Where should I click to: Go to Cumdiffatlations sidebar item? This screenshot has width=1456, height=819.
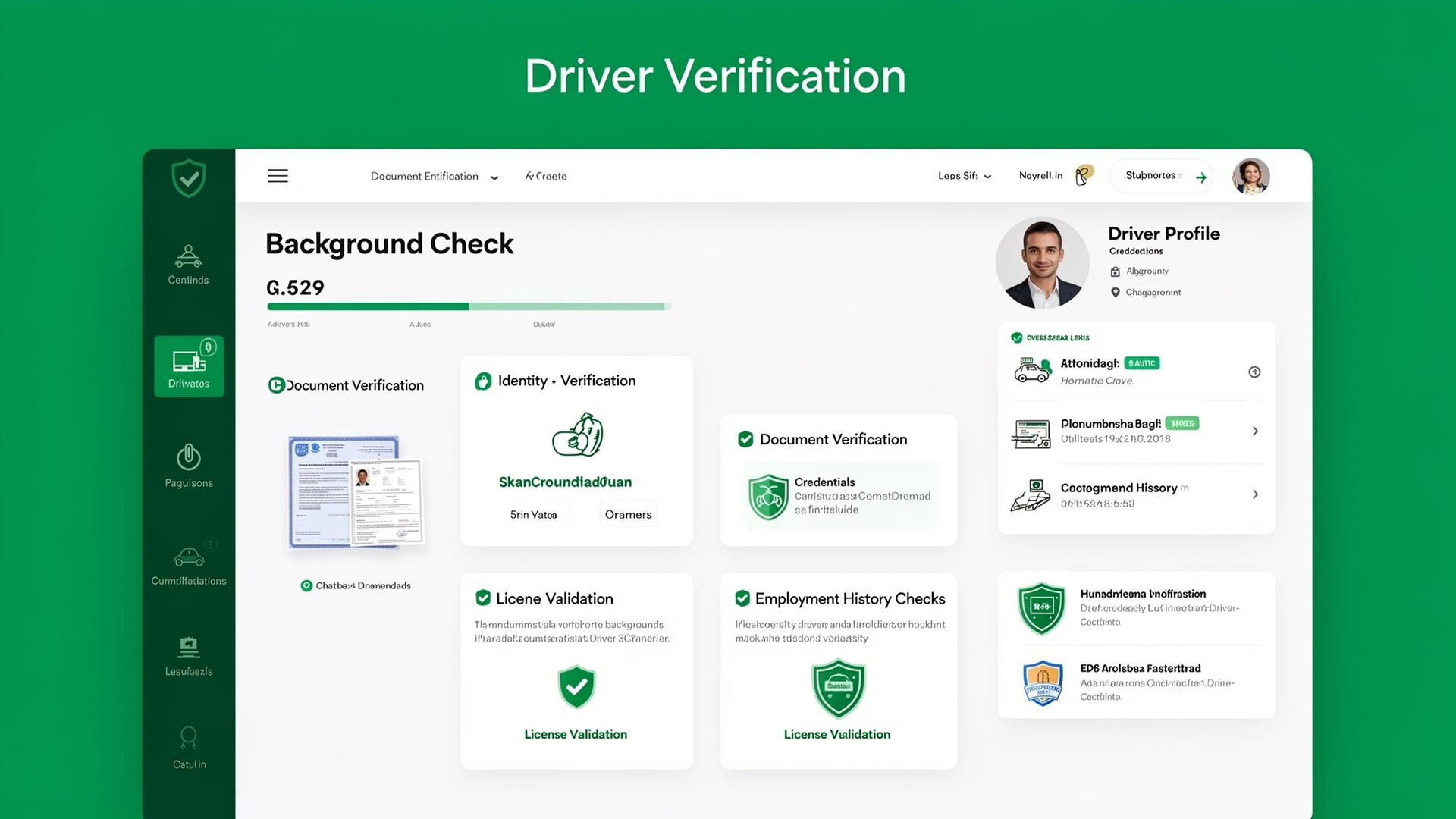(189, 565)
